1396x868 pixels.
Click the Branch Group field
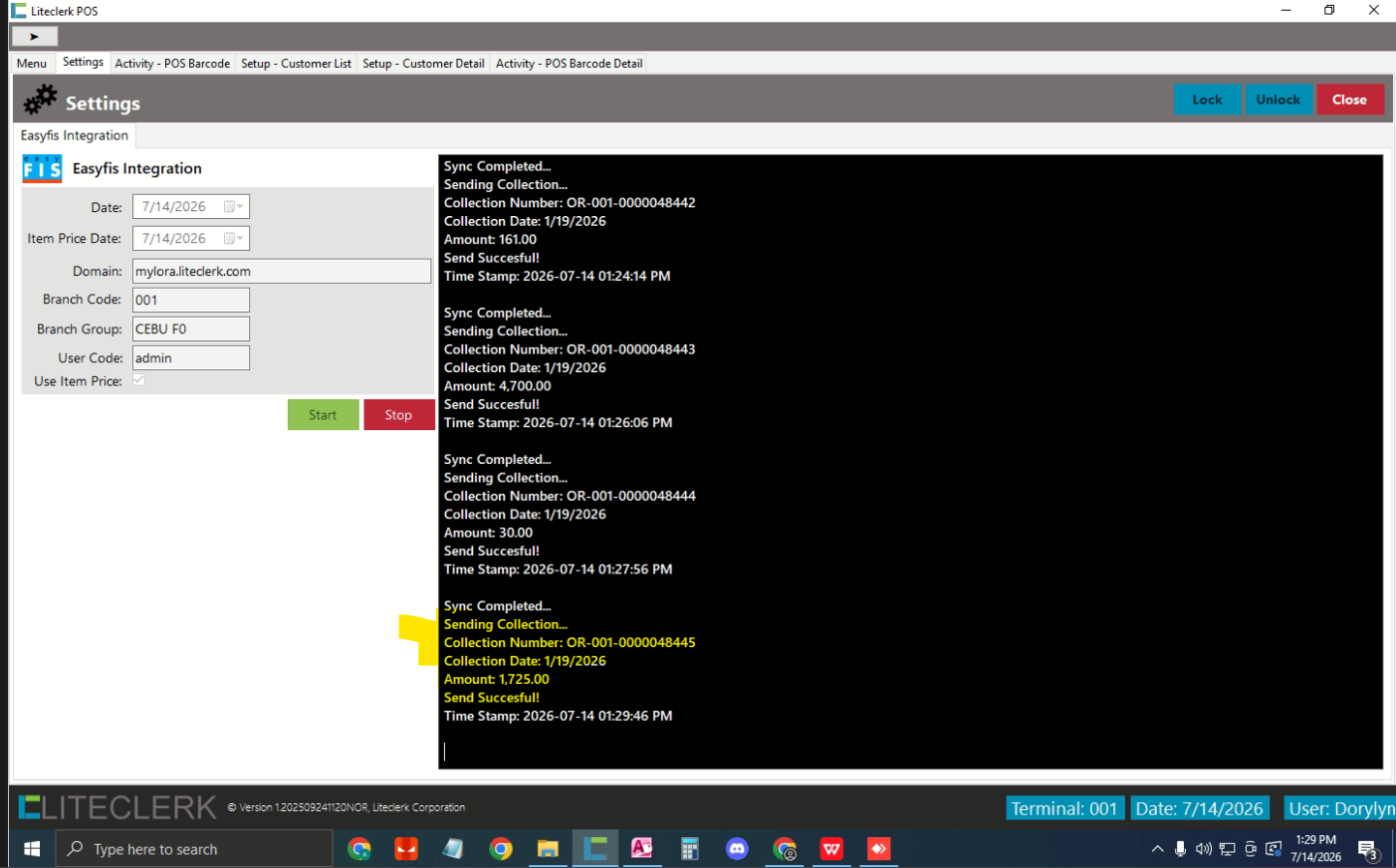pos(191,328)
